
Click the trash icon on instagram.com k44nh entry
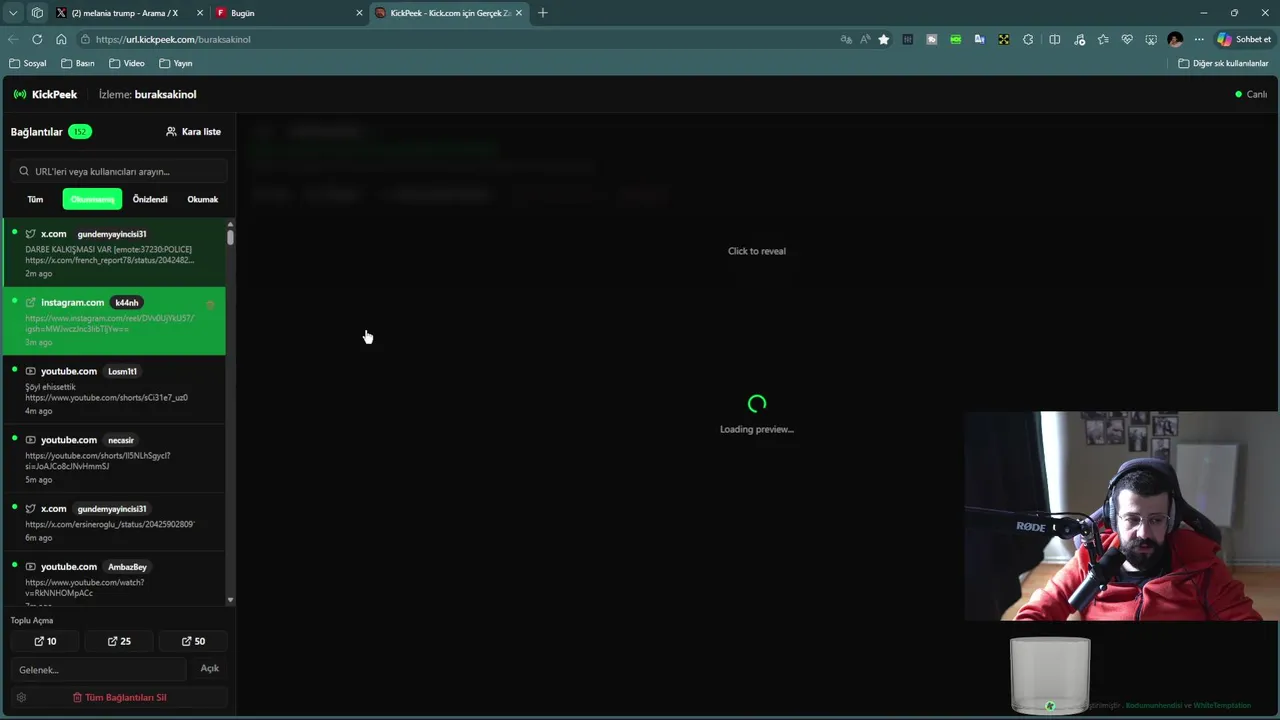(x=210, y=305)
